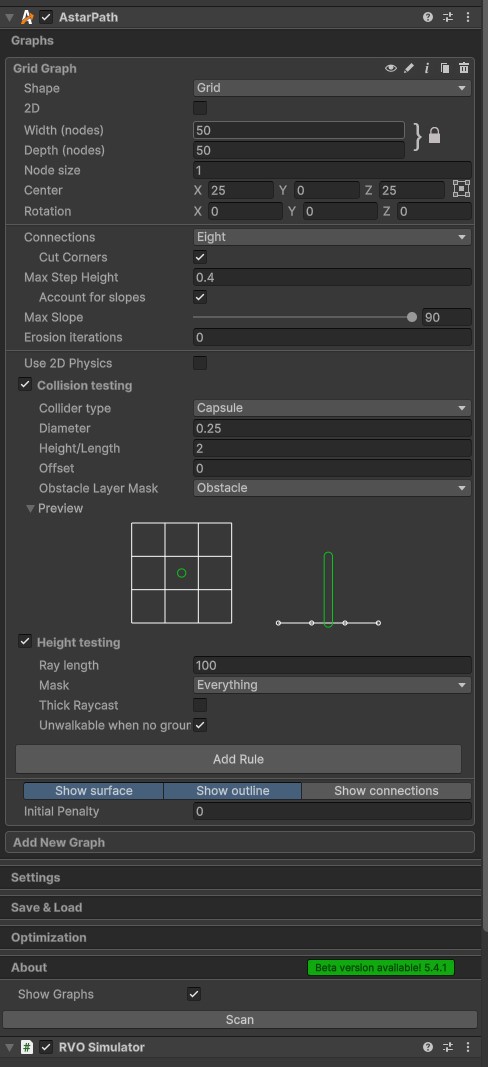
Task: Enable the 2D checkbox
Action: (x=200, y=108)
